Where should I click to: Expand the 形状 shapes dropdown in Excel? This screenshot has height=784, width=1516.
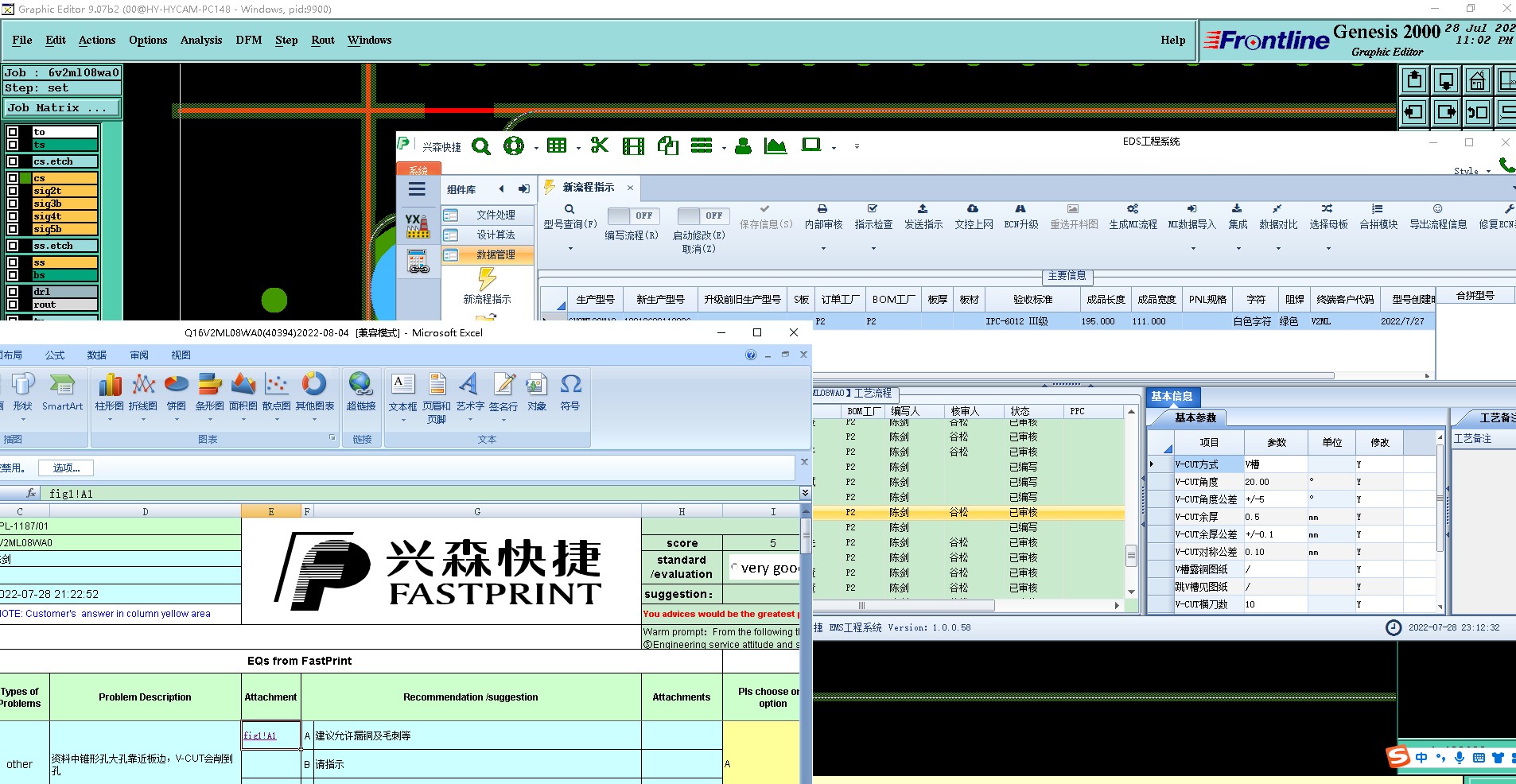[23, 419]
